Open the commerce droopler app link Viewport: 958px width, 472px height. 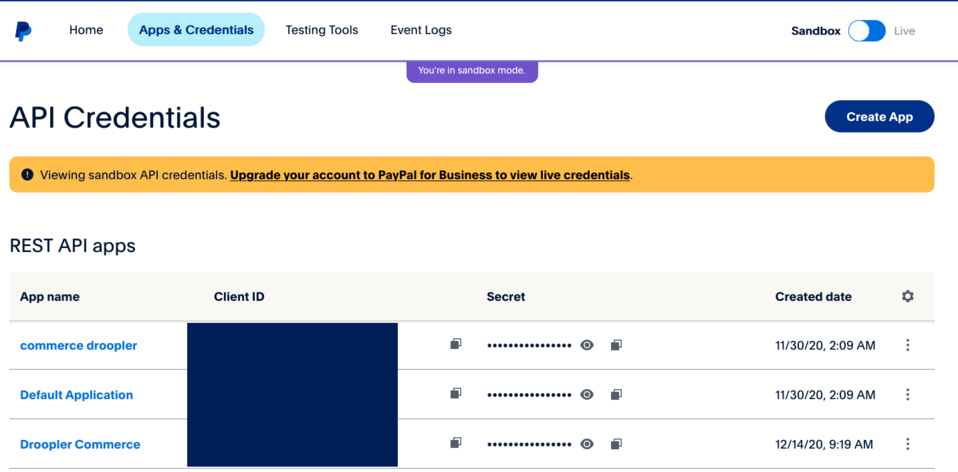pyautogui.click(x=78, y=346)
